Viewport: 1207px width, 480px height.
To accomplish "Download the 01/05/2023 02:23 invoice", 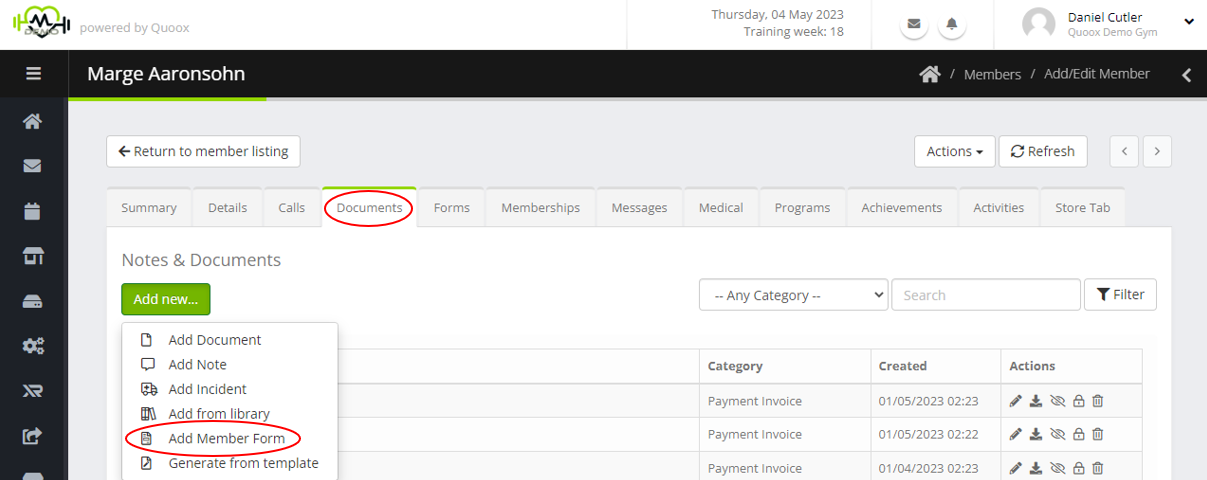I will pyautogui.click(x=1036, y=401).
